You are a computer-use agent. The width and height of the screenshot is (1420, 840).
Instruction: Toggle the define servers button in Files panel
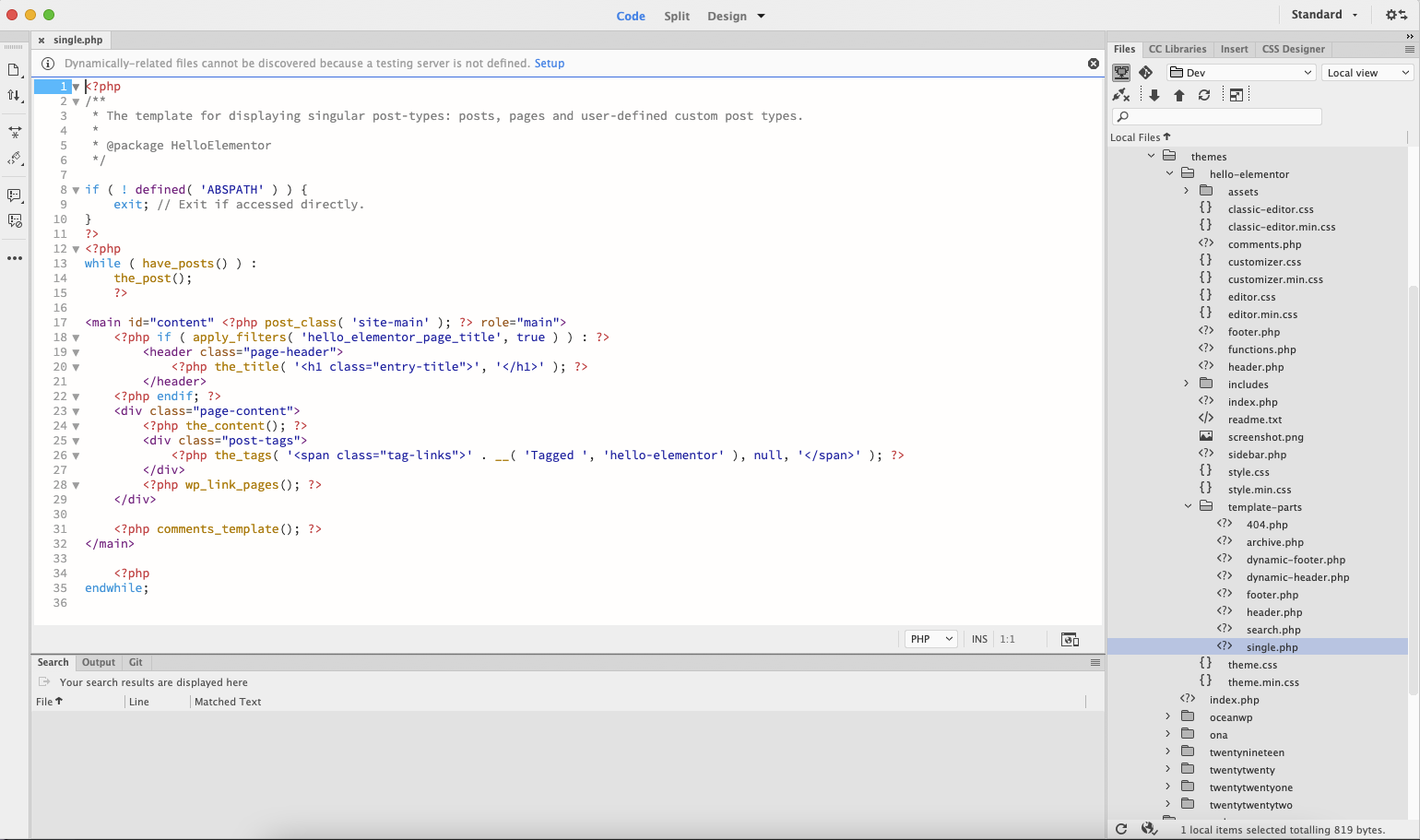click(1121, 73)
